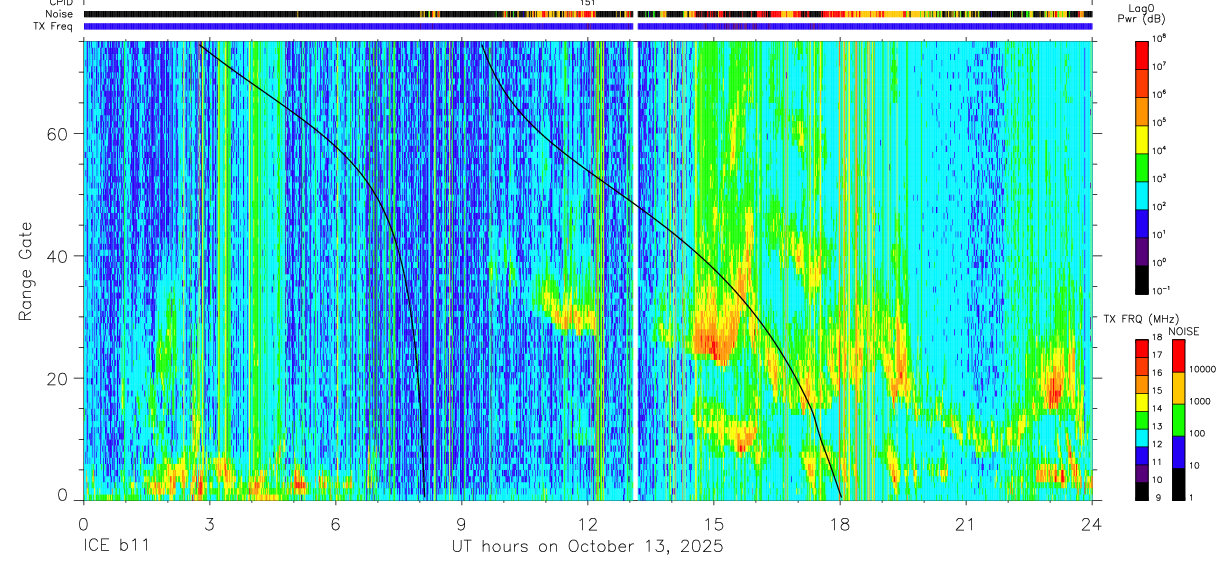Click x-axis tick label '9'
1228x567 pixels.
[461, 524]
